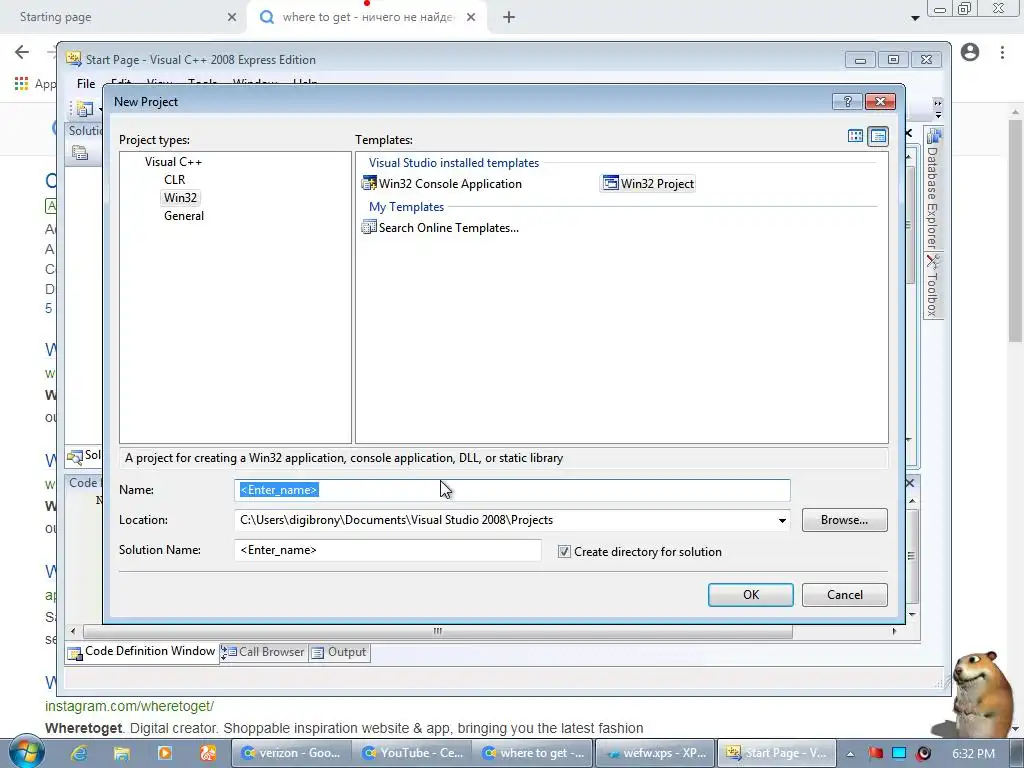Click the horizontal scrollbar in Visual C++
The height and width of the screenshot is (768, 1024).
click(x=438, y=631)
